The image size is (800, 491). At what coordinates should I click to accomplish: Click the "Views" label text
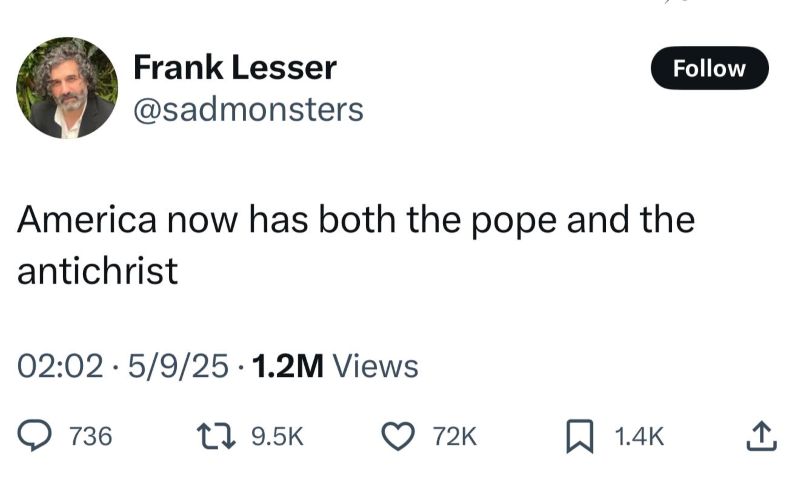375,367
